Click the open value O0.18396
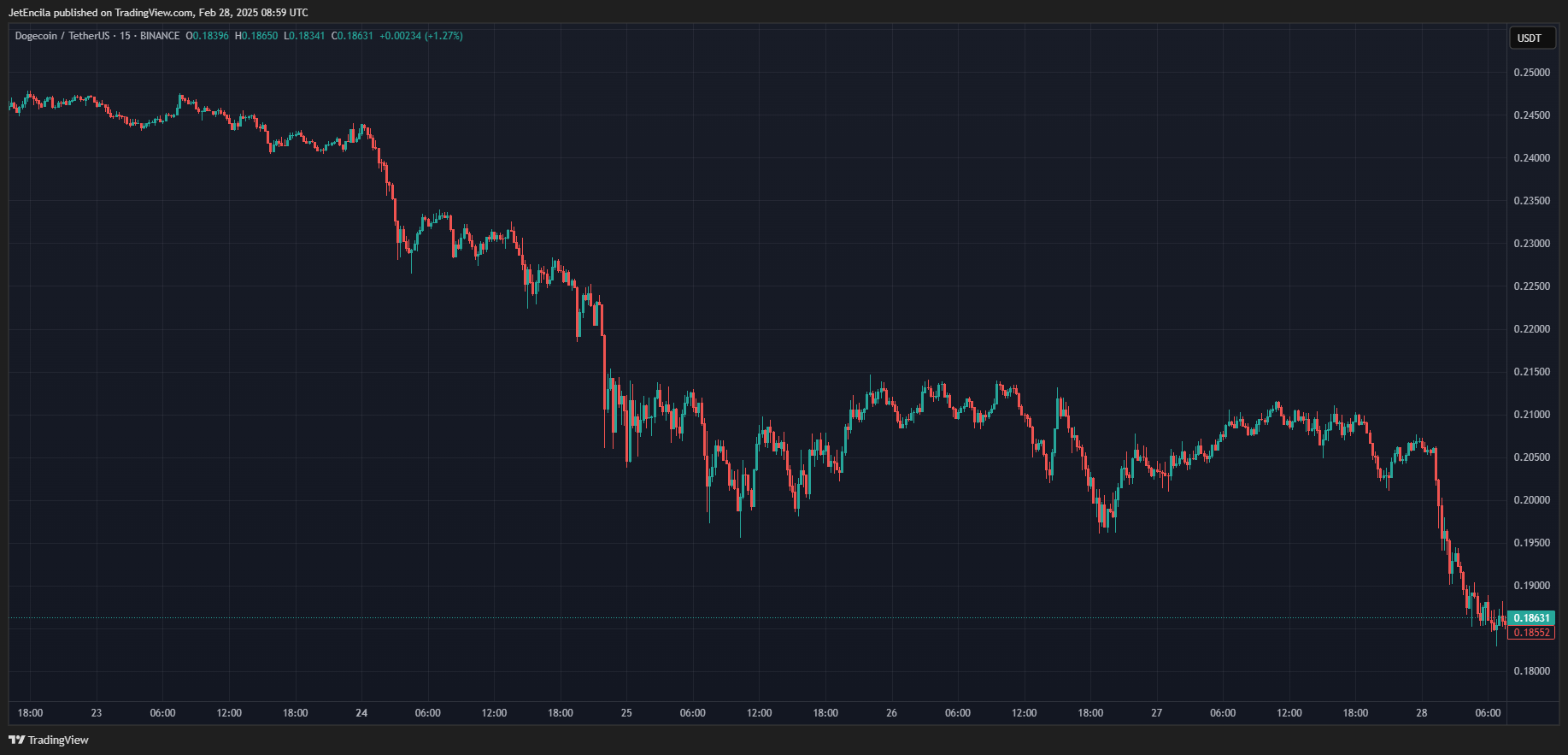 click(207, 36)
